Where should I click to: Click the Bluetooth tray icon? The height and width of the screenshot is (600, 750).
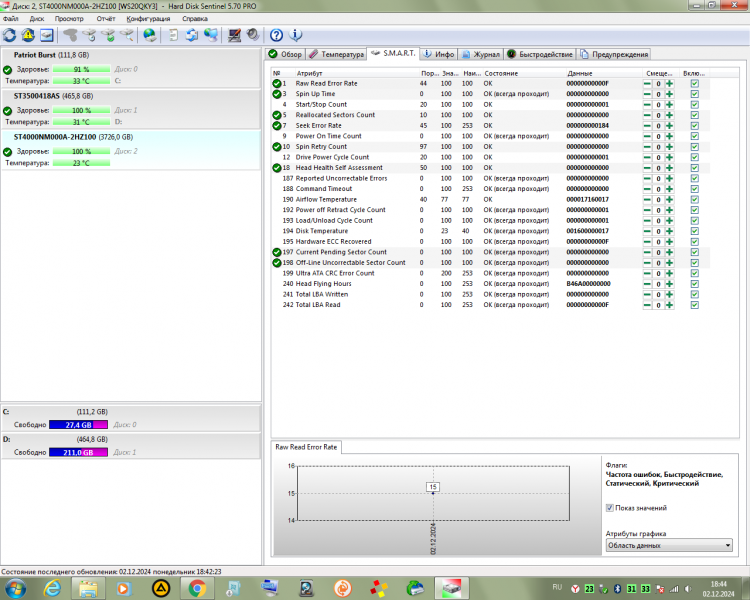coord(617,589)
